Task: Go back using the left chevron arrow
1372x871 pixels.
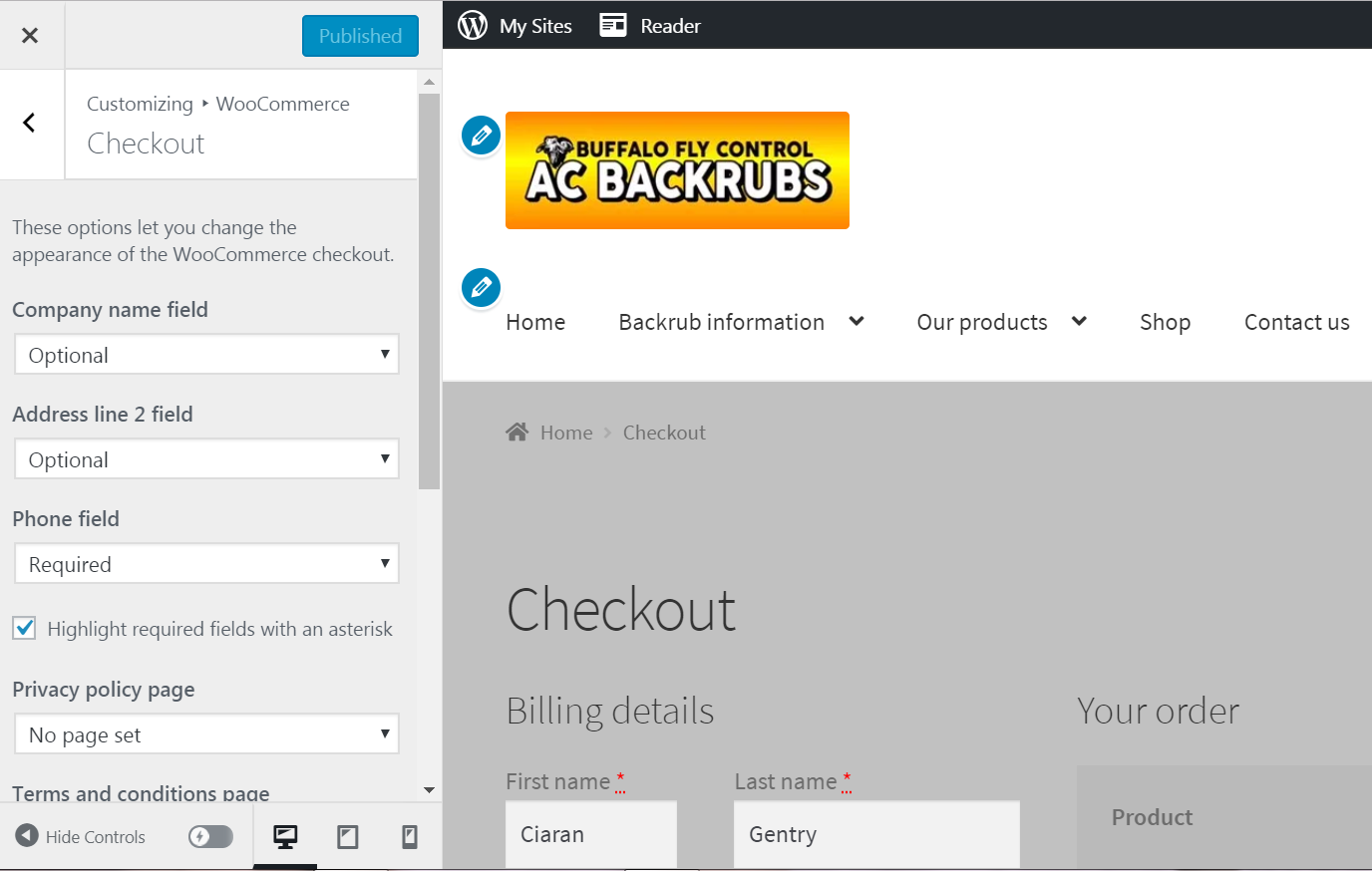Action: (30, 123)
